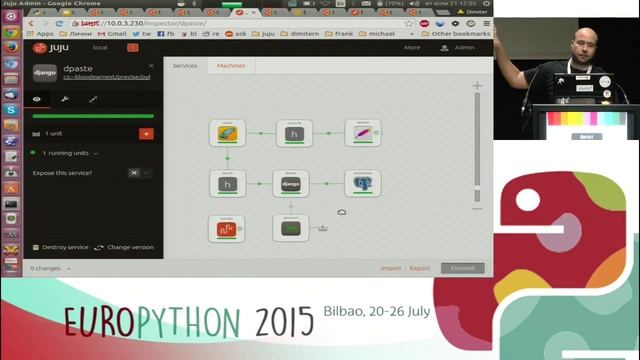Bookmark page with star icon
The width and height of the screenshot is (640, 360).
(x=409, y=24)
